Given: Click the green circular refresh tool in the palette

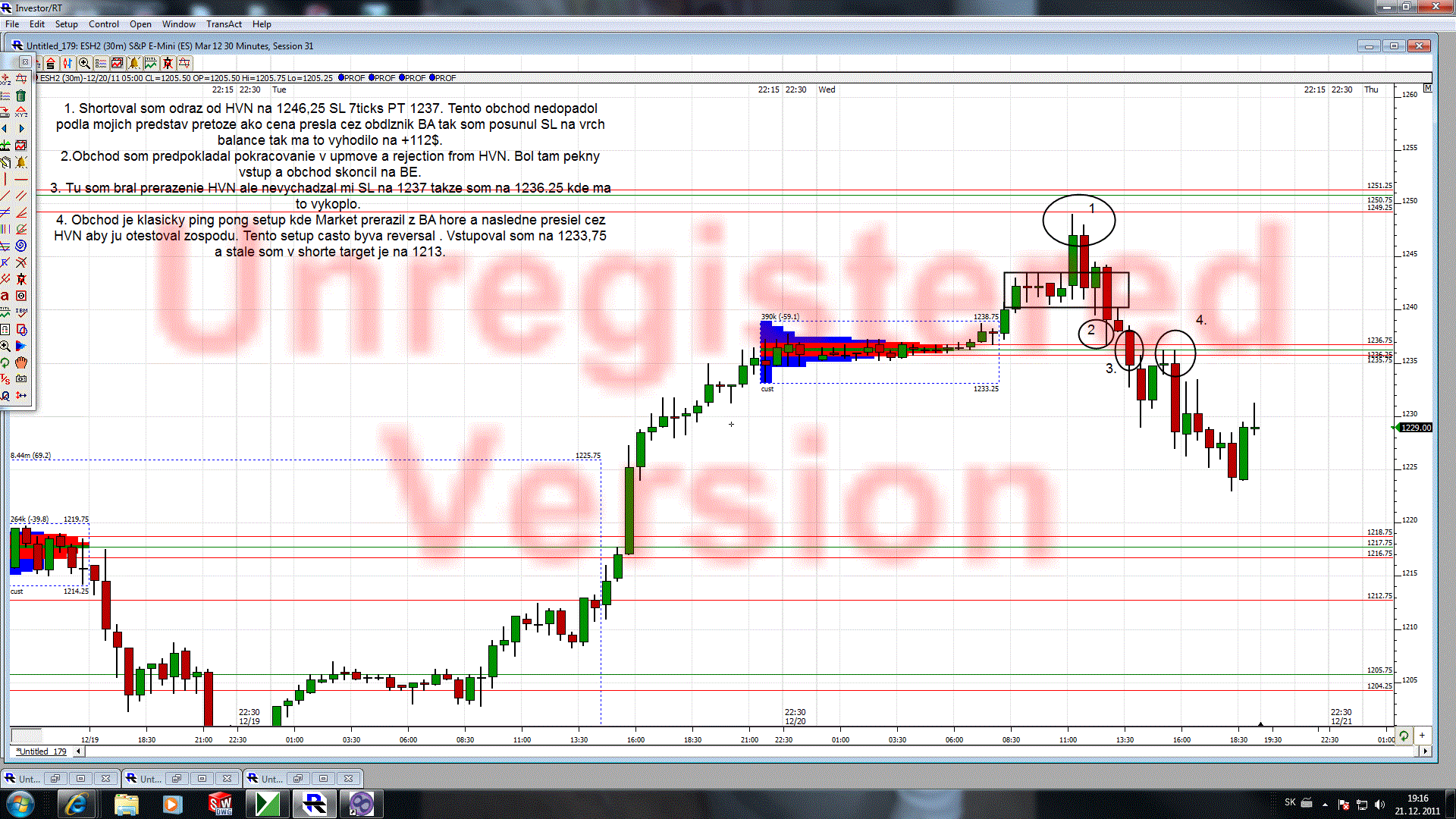Looking at the screenshot, I should point(5,362).
